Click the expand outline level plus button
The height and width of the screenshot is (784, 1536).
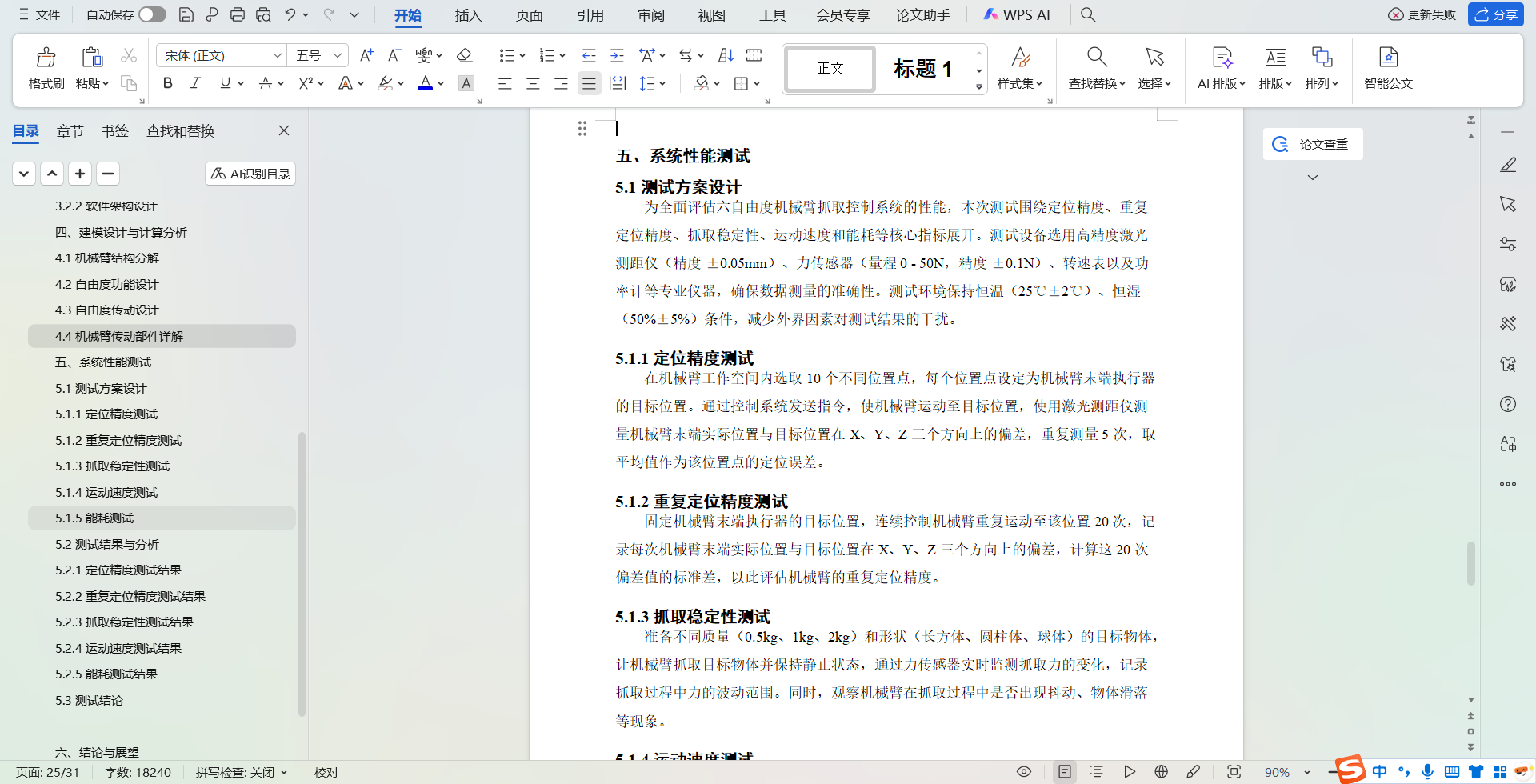click(80, 174)
